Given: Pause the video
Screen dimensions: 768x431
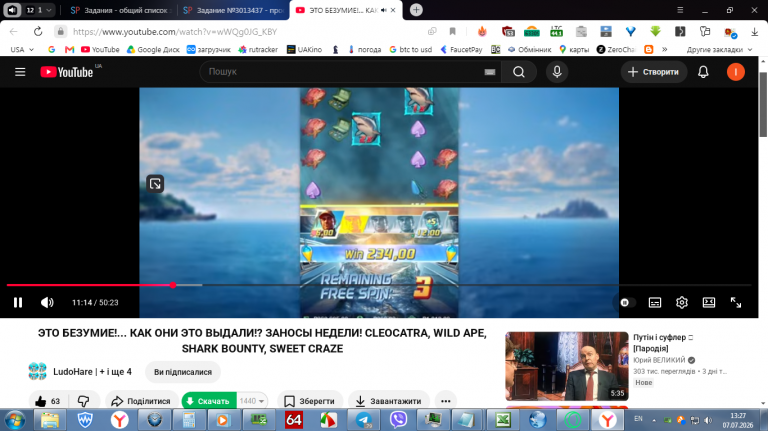Looking at the screenshot, I should [x=18, y=302].
